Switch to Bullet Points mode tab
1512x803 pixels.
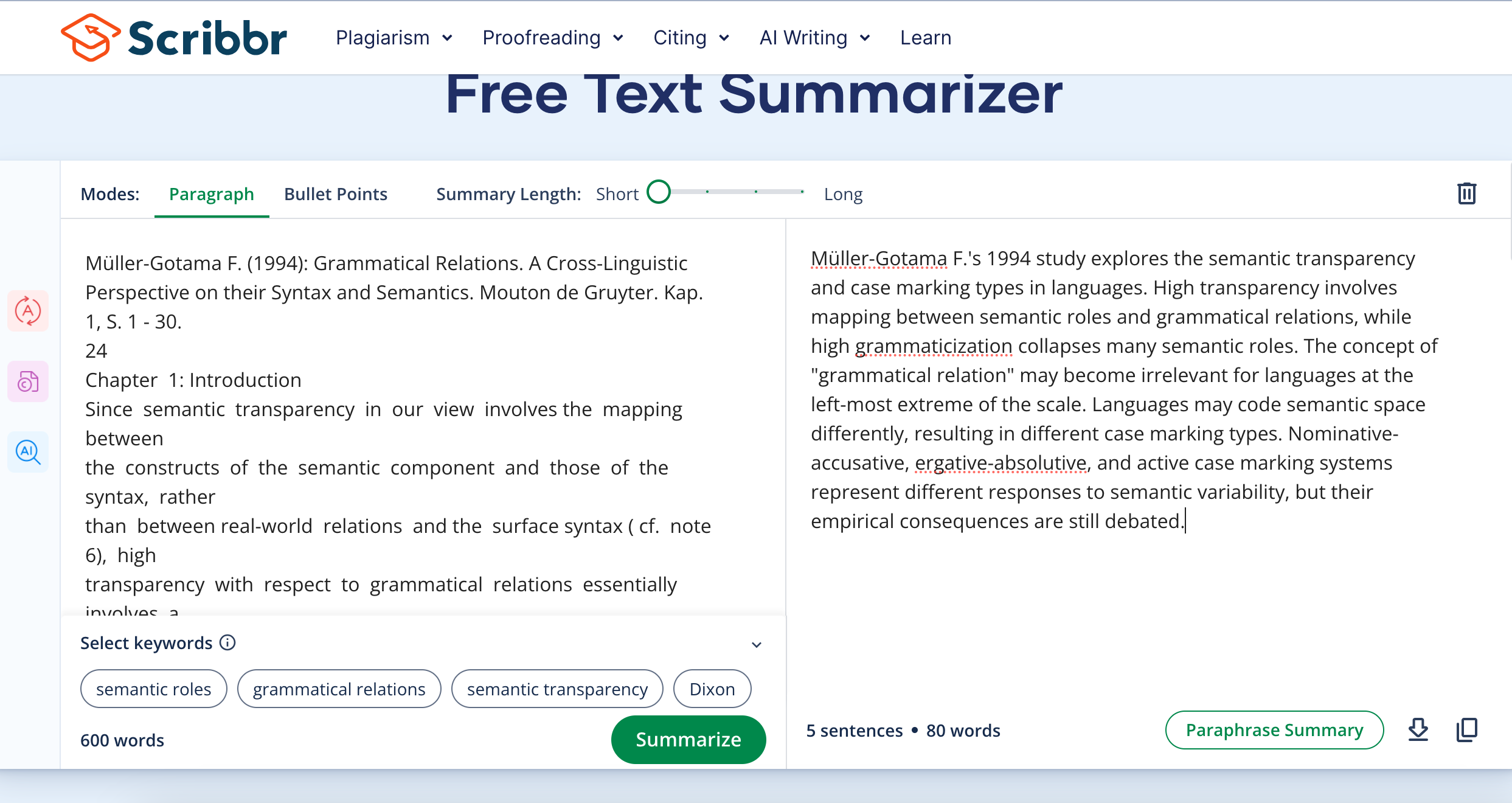335,194
